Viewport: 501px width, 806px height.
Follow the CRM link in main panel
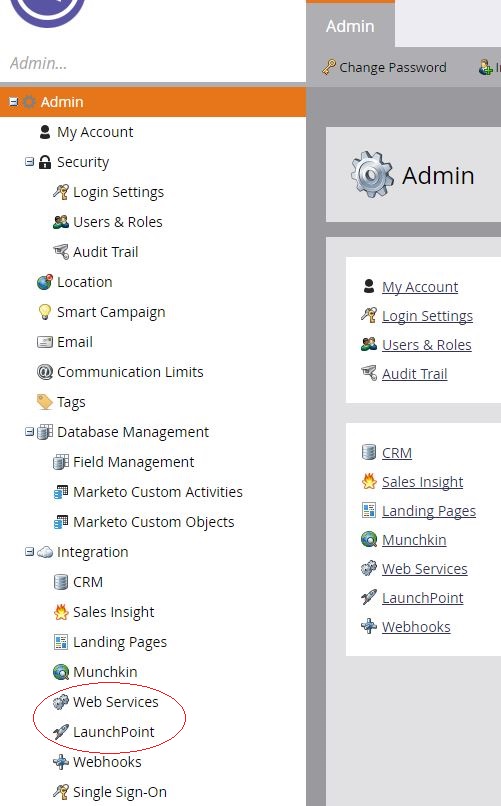(x=397, y=453)
